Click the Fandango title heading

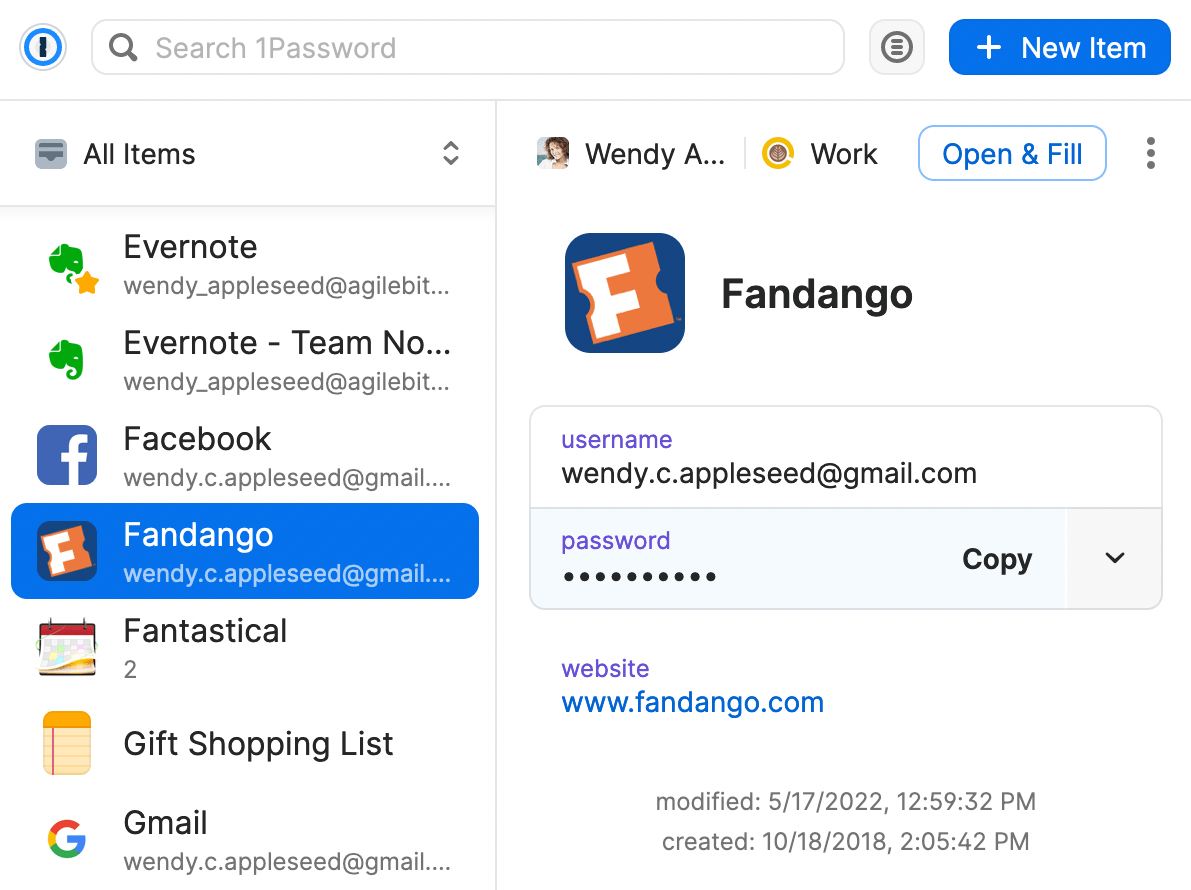(x=817, y=294)
